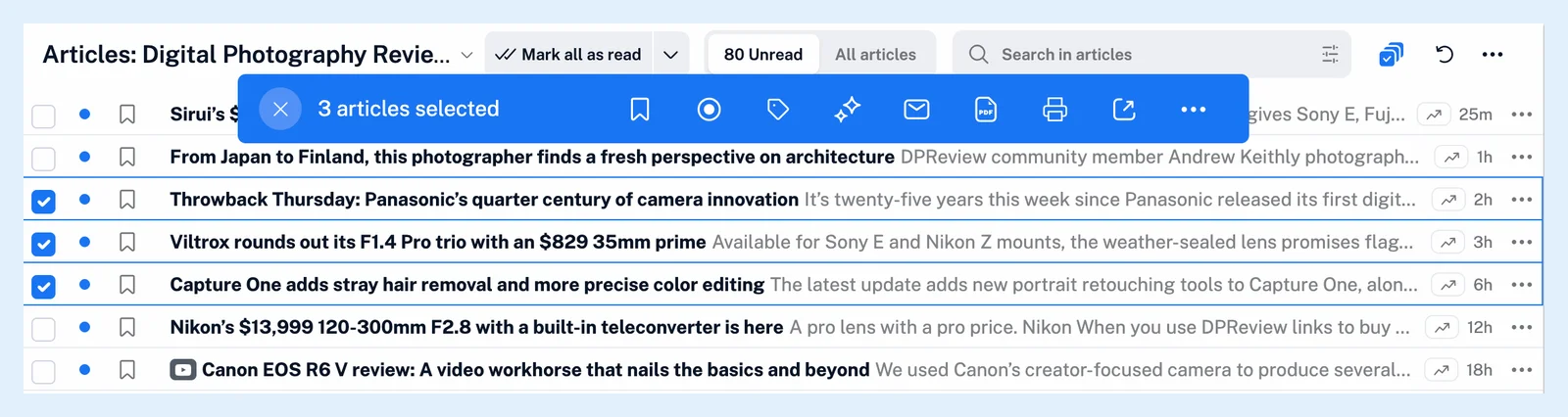
Task: Click trending icon on the 1h article
Action: click(1451, 157)
